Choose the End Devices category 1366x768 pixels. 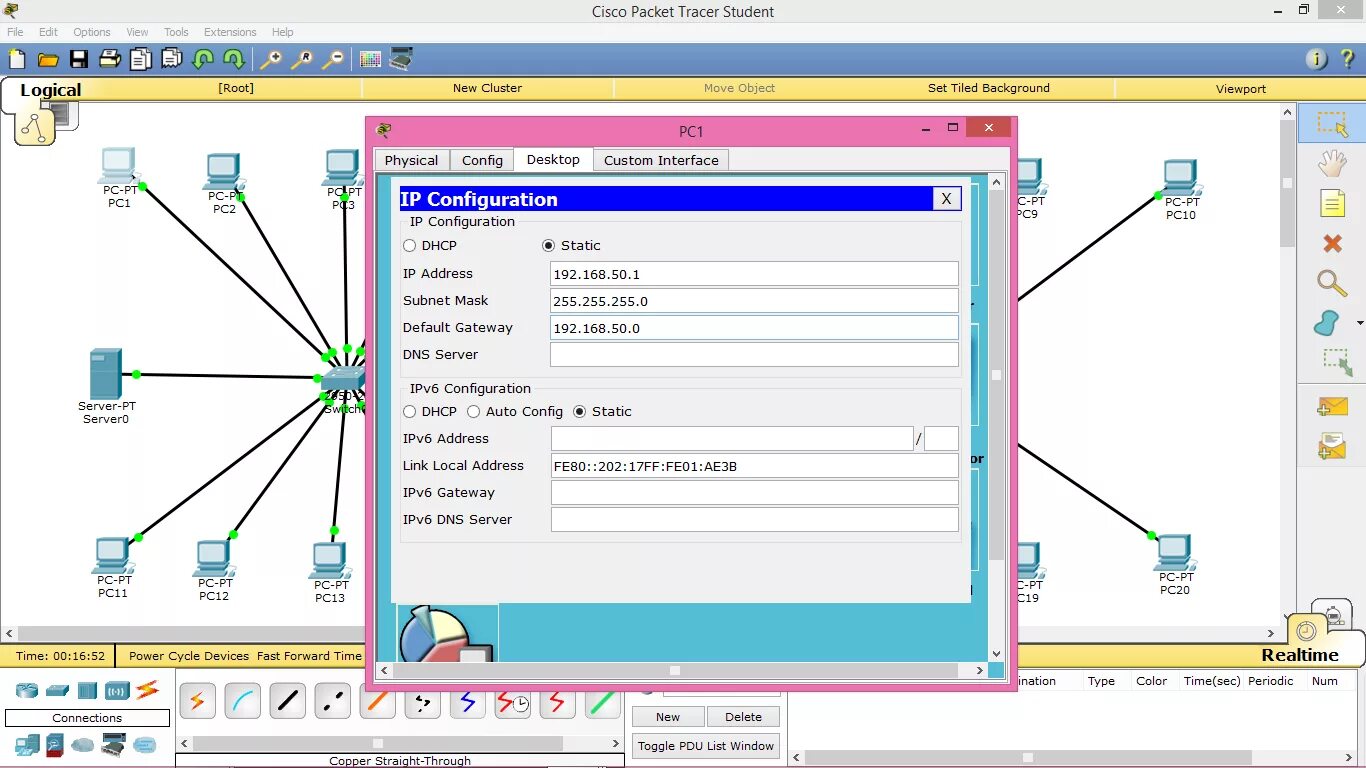pyautogui.click(x=27, y=745)
